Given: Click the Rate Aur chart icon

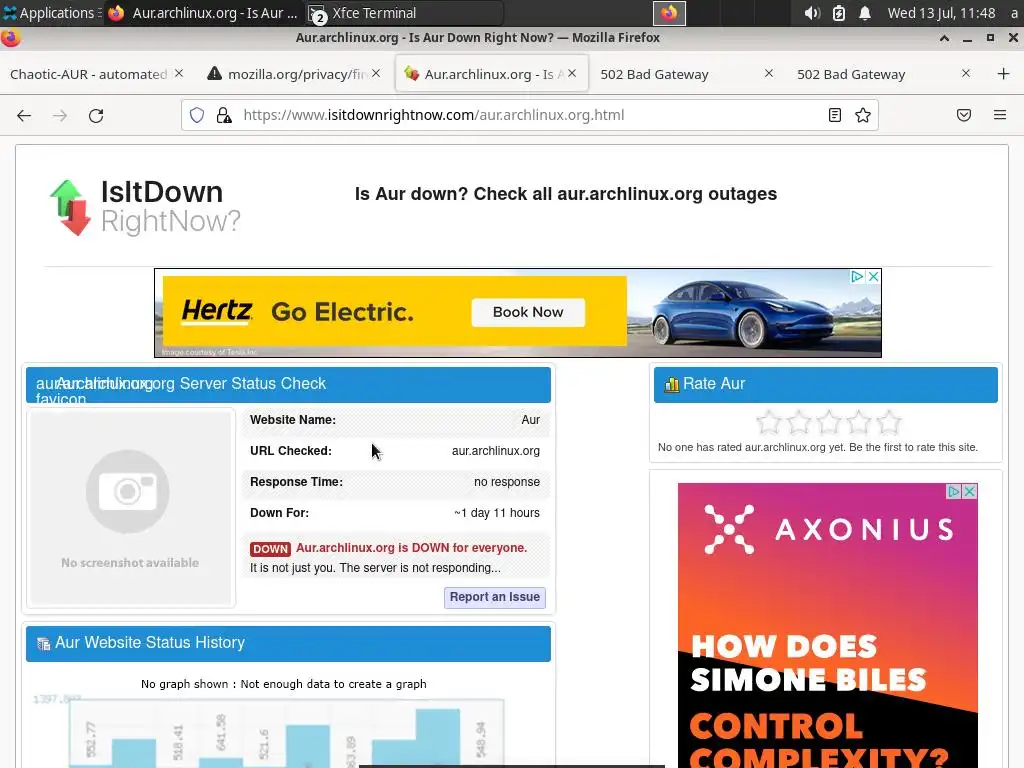Looking at the screenshot, I should [671, 385].
